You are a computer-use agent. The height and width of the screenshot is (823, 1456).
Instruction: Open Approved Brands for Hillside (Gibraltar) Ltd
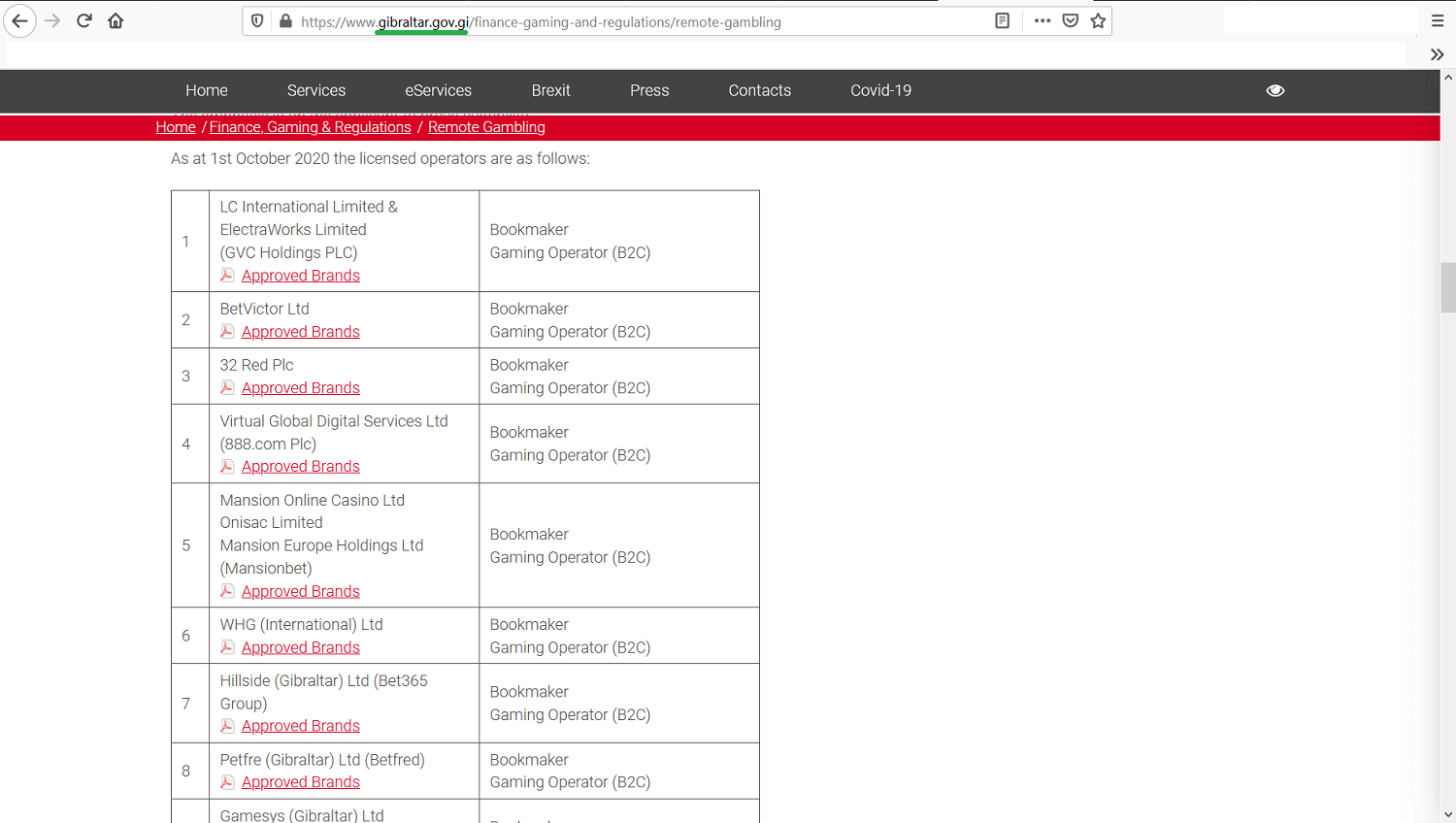[301, 726]
